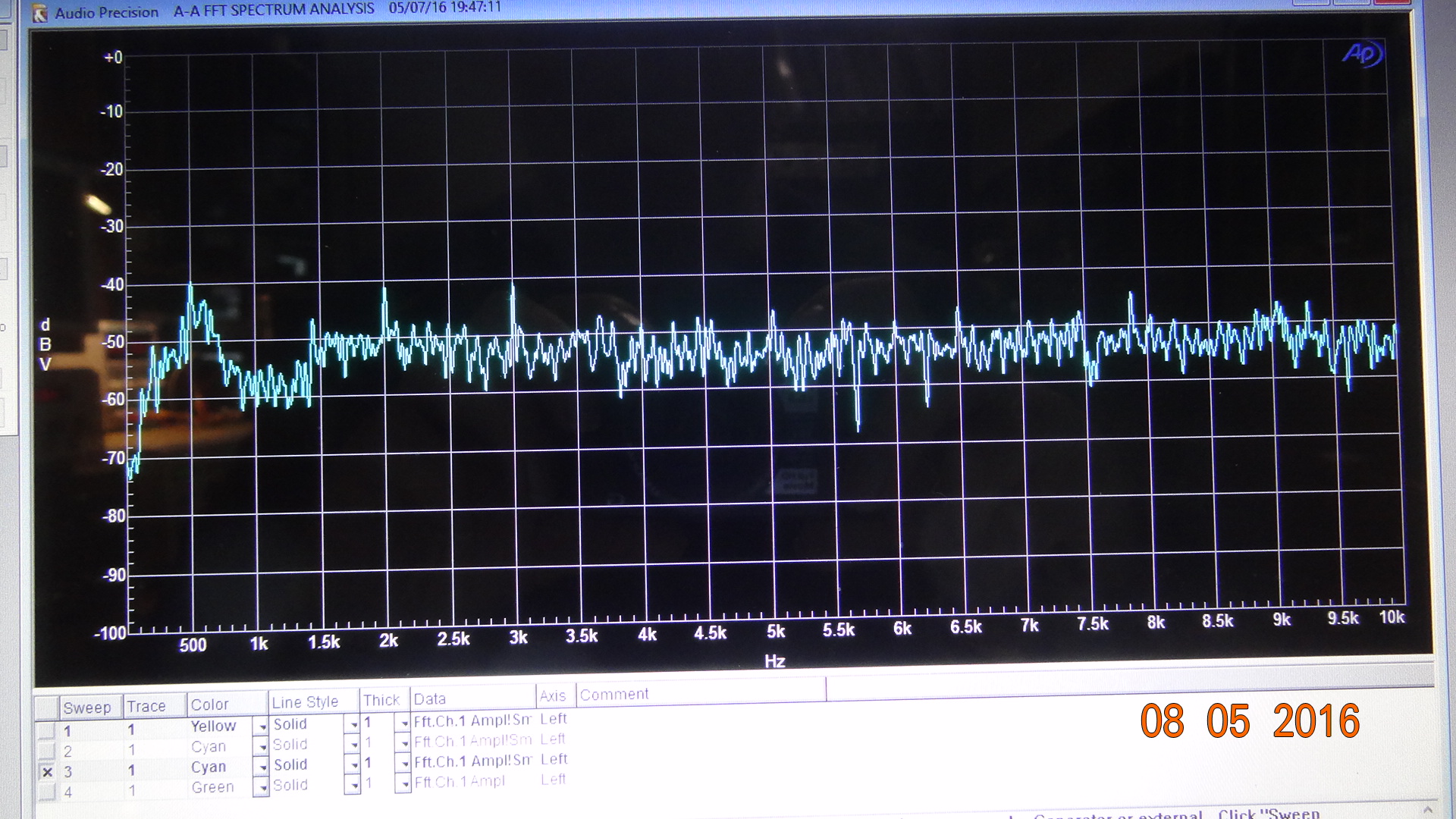Open the Color dropdown for sweep 1 (Yellow)

pos(261,726)
